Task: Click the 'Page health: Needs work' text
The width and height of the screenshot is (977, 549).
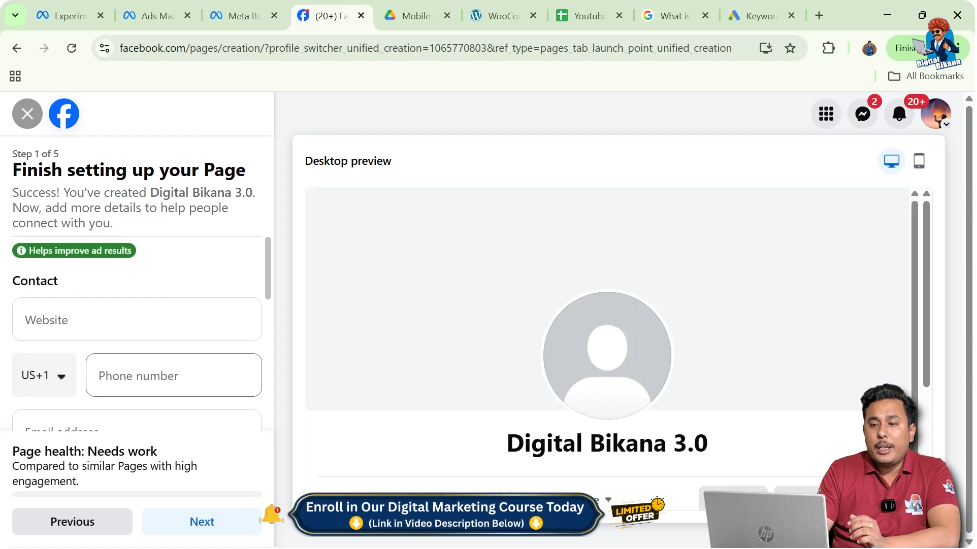Action: 85,451
